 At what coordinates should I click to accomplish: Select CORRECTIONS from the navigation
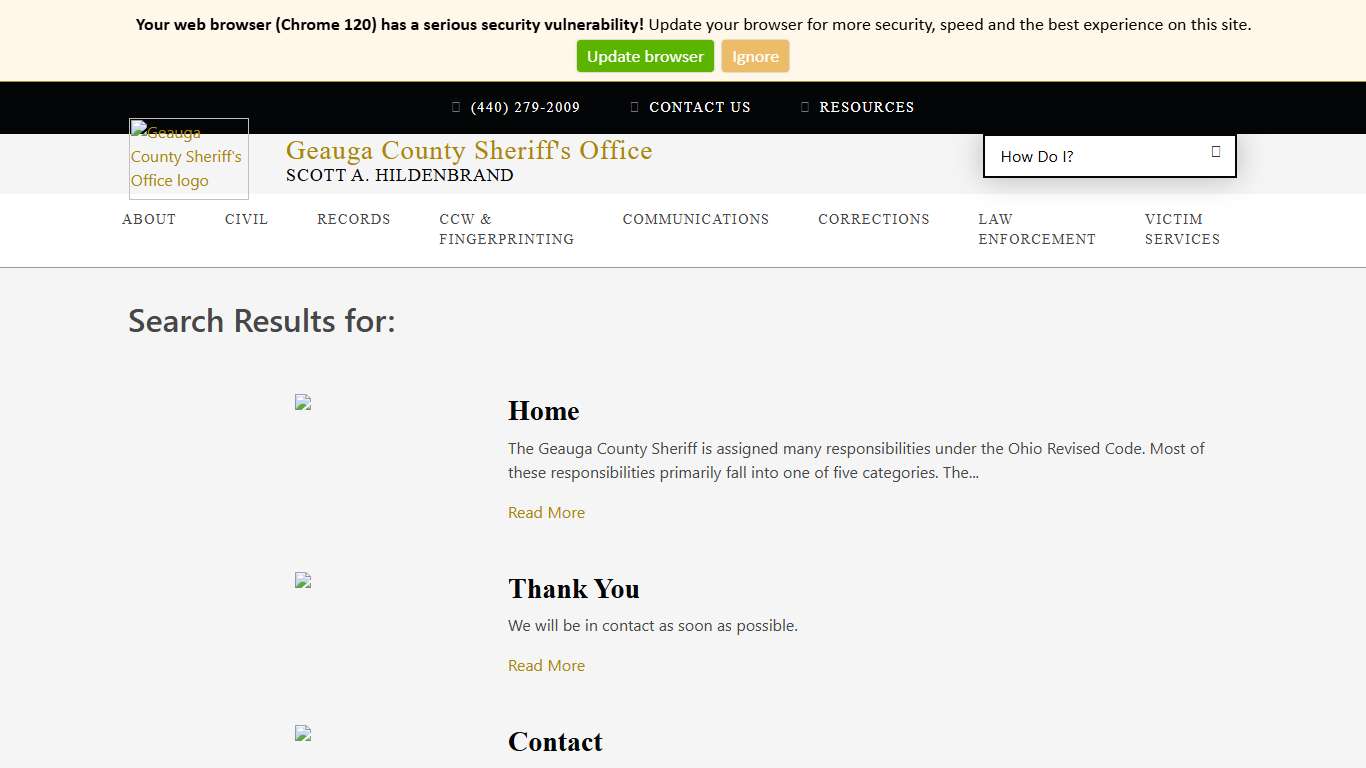click(873, 219)
